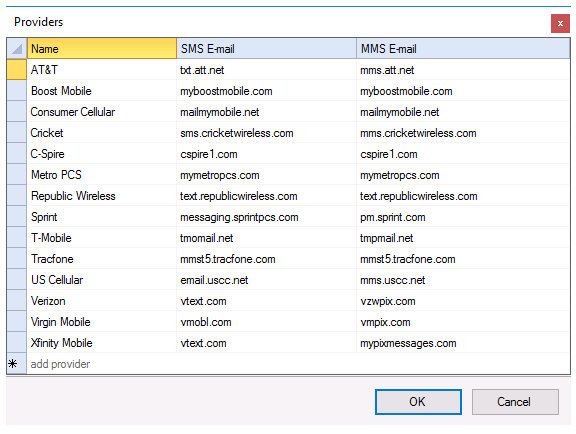Select the mms.cricketwireless.com cell

463,133
